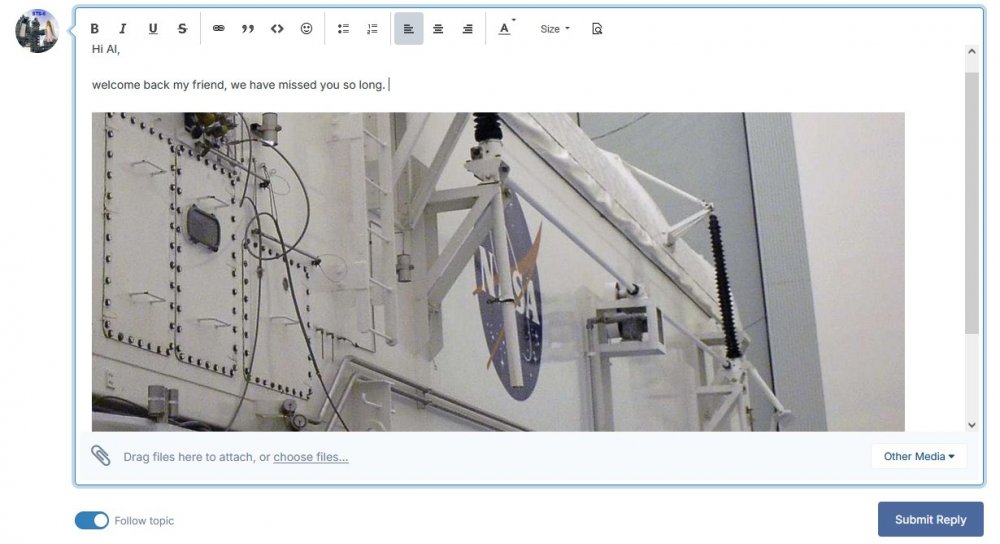The width and height of the screenshot is (1000, 544).
Task: Click the 'Follow topic' label
Action: 144,520
